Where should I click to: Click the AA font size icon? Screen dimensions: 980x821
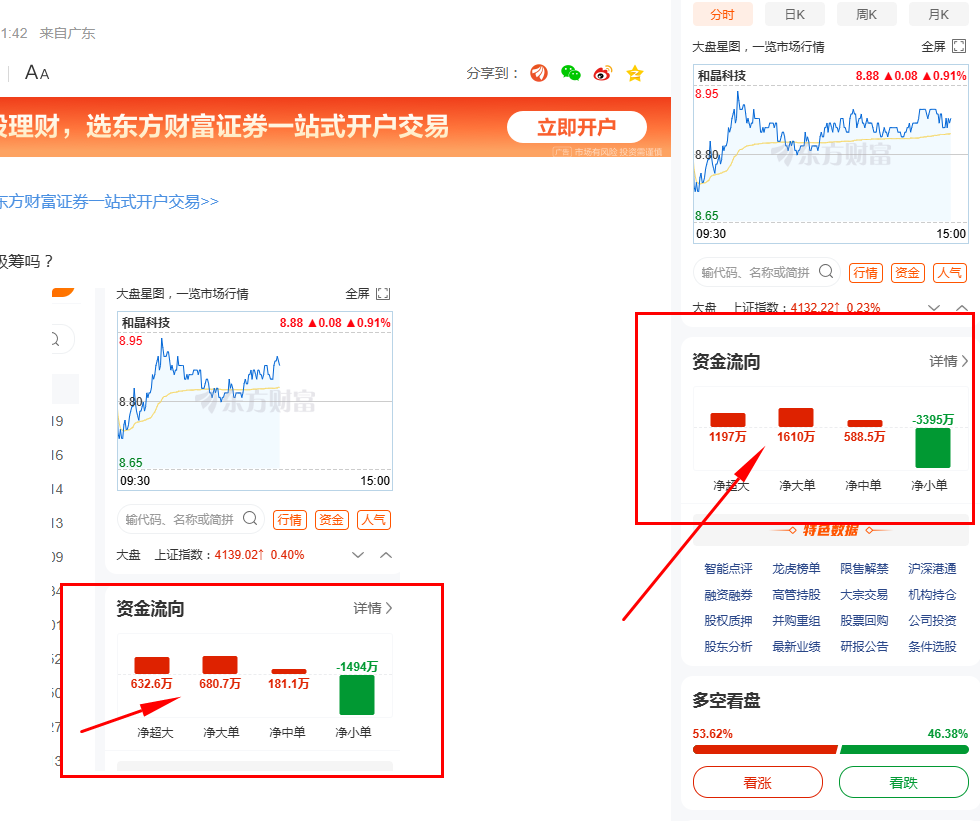[x=37, y=73]
